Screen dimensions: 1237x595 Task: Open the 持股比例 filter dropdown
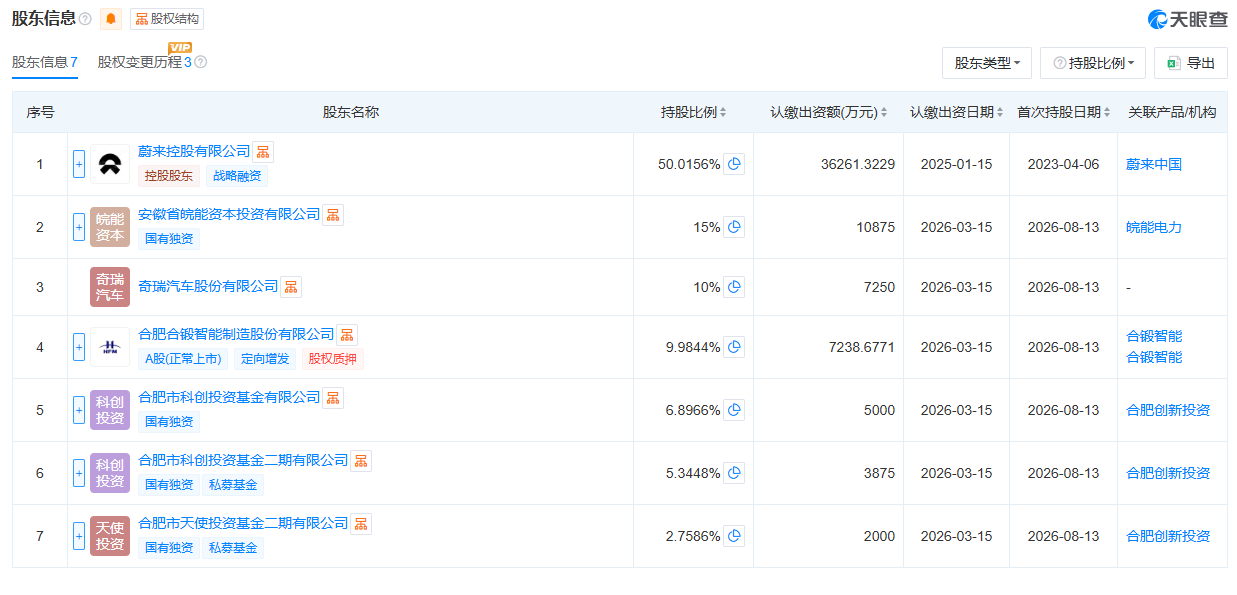(1094, 63)
